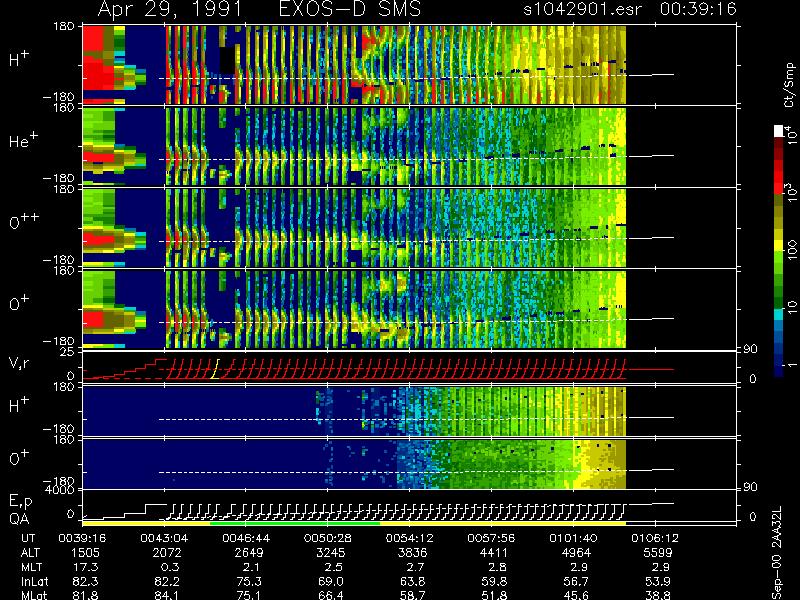Click the yellow highlighted sweep in V,r panel
Viewport: 800px width, 600px height.
[x=215, y=369]
